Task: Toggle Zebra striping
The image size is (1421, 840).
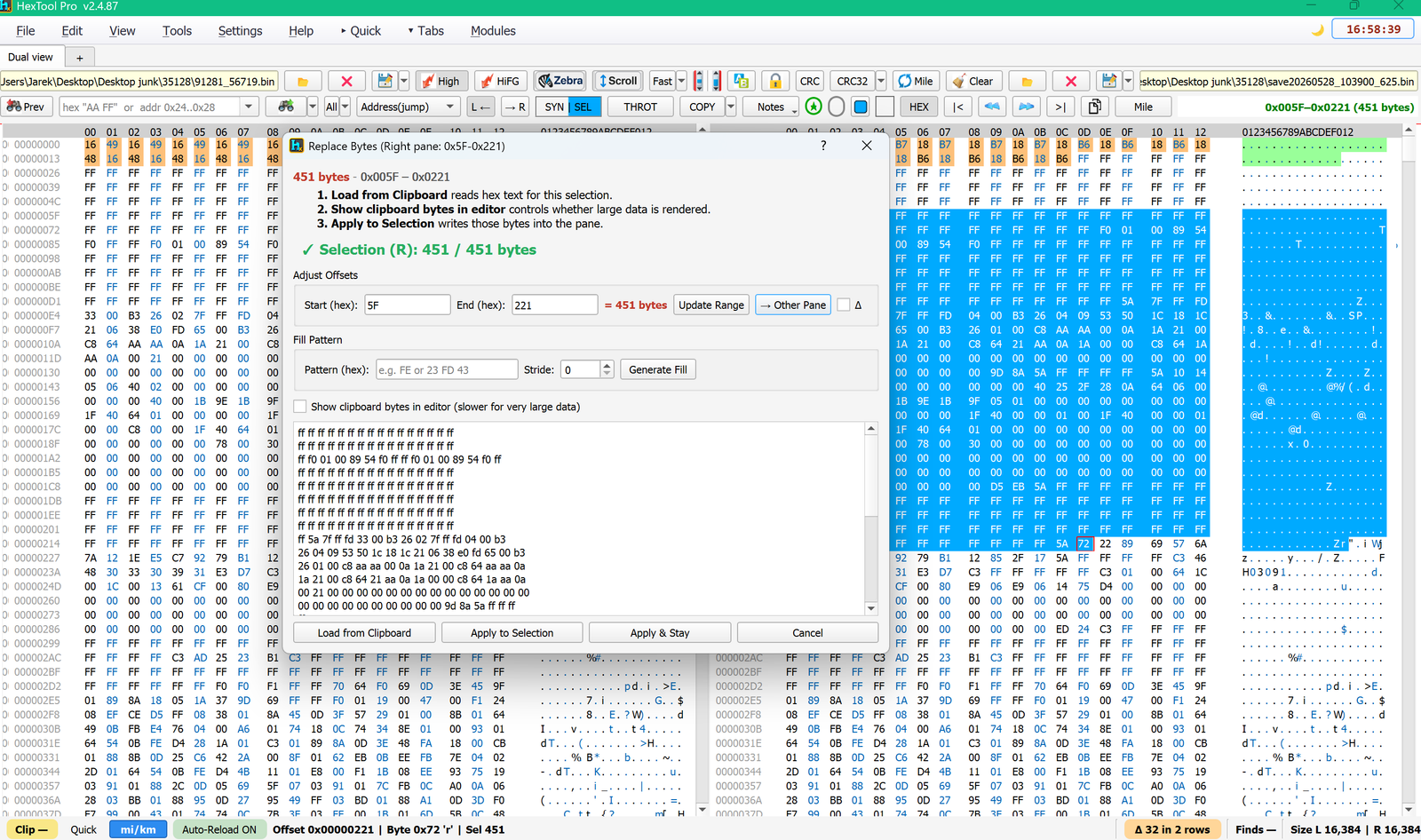Action: click(560, 81)
